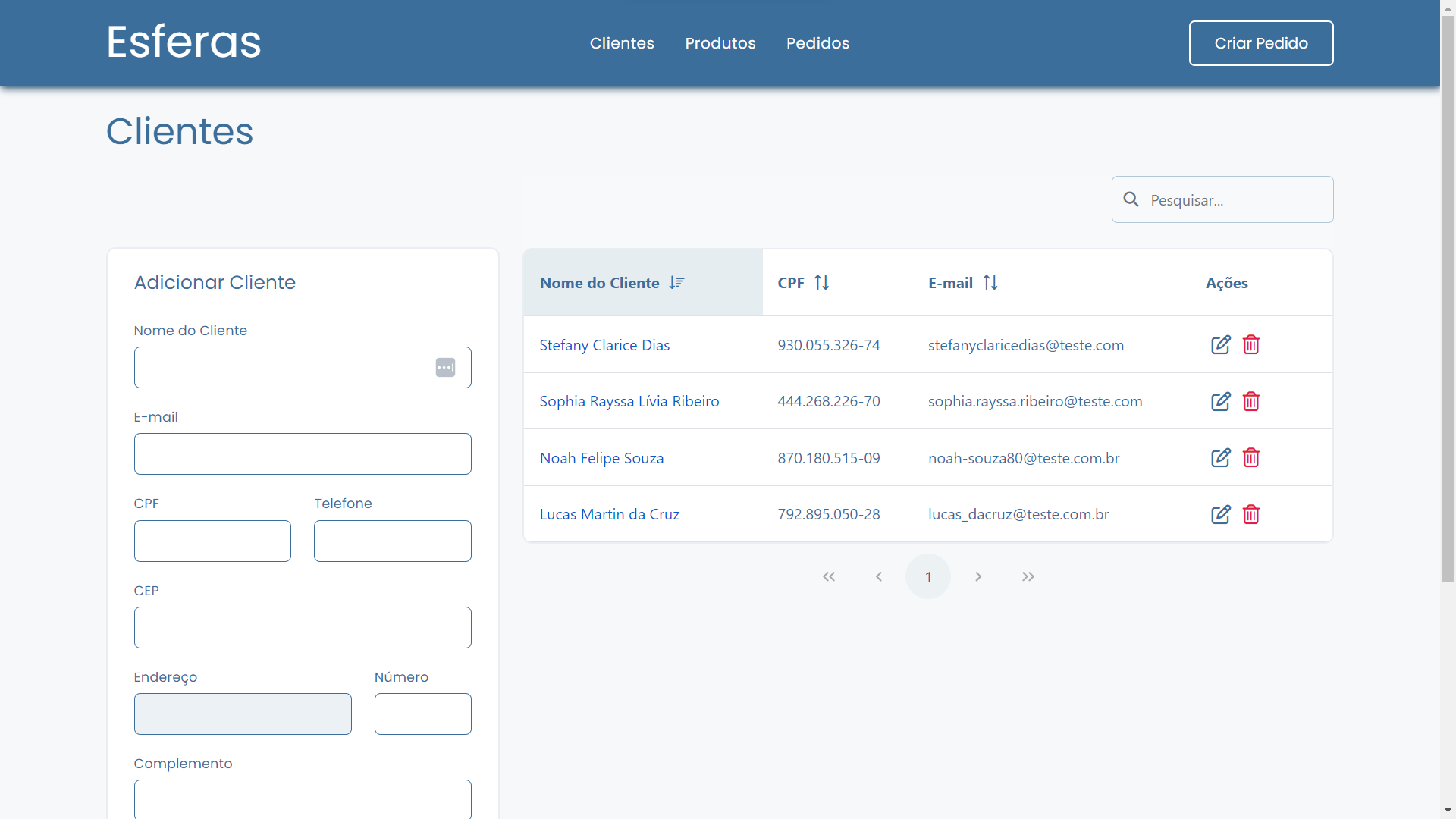The image size is (1456, 819).
Task: Open Stefany Clarice Dias client link
Action: click(604, 345)
